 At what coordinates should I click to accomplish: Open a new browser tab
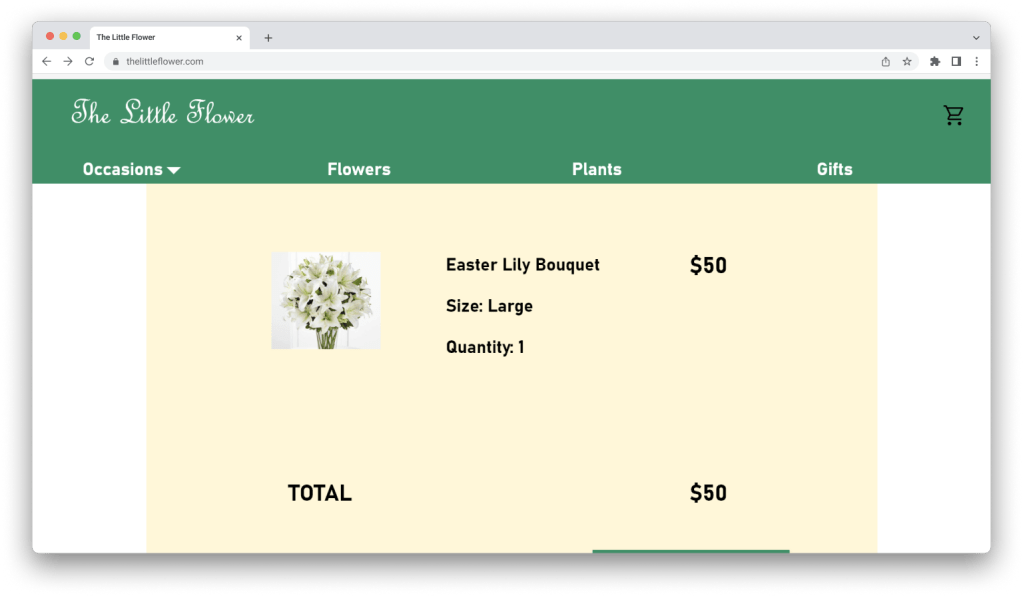pyautogui.click(x=268, y=38)
